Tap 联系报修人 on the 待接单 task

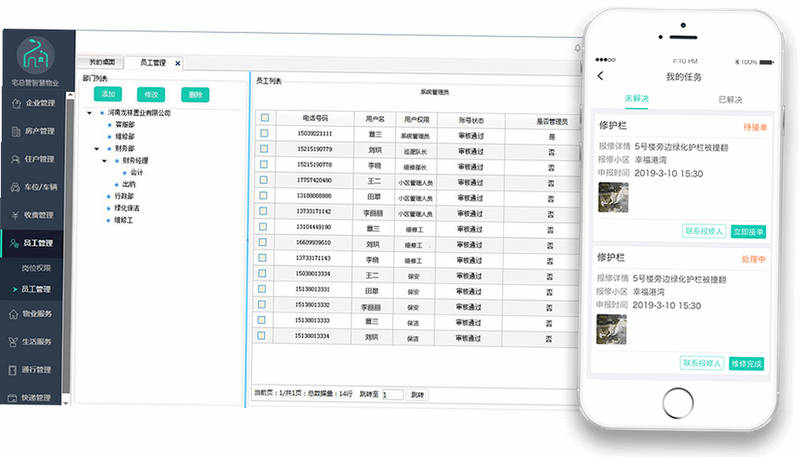(x=704, y=231)
